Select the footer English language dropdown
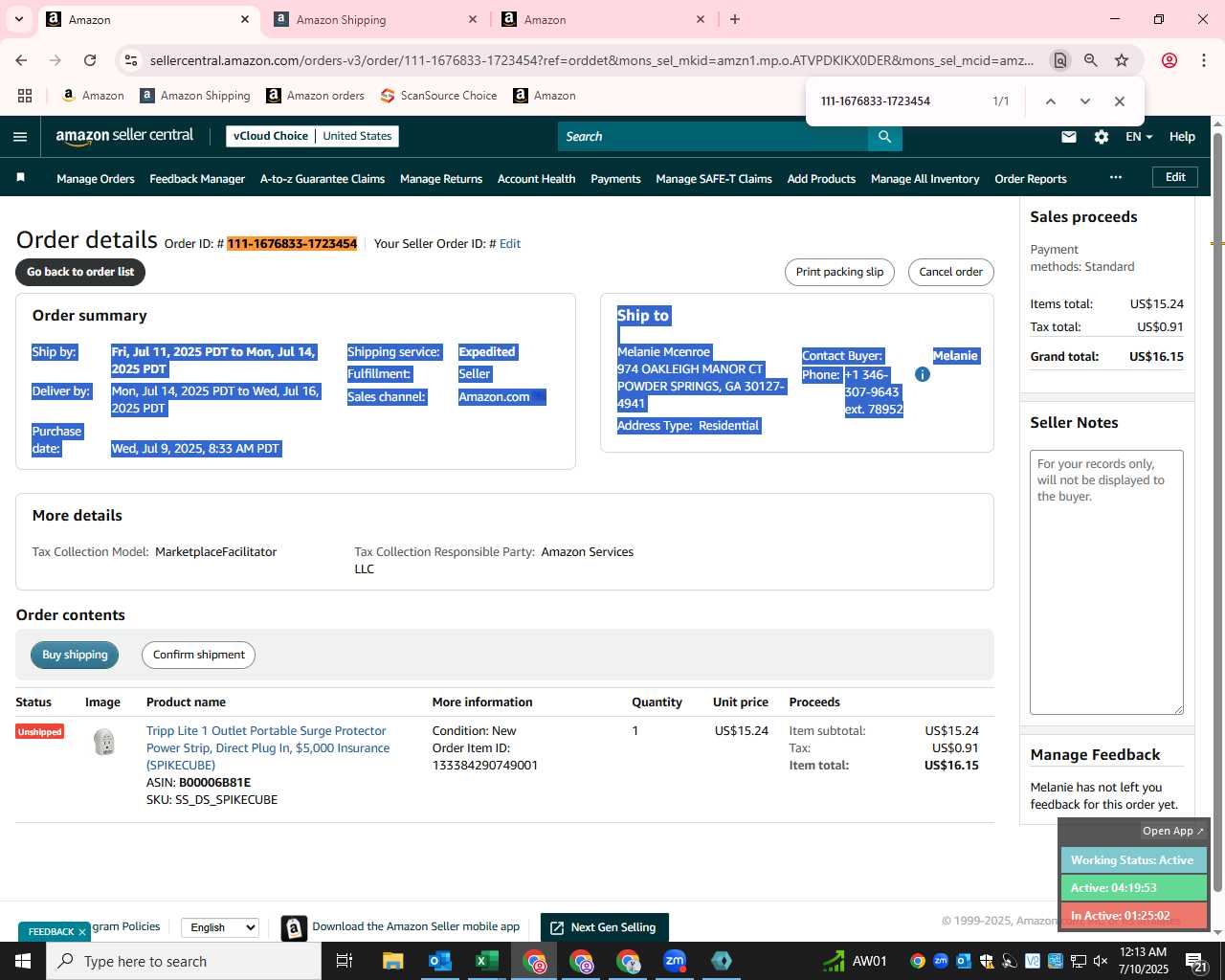Image resolution: width=1225 pixels, height=980 pixels. 220,927
